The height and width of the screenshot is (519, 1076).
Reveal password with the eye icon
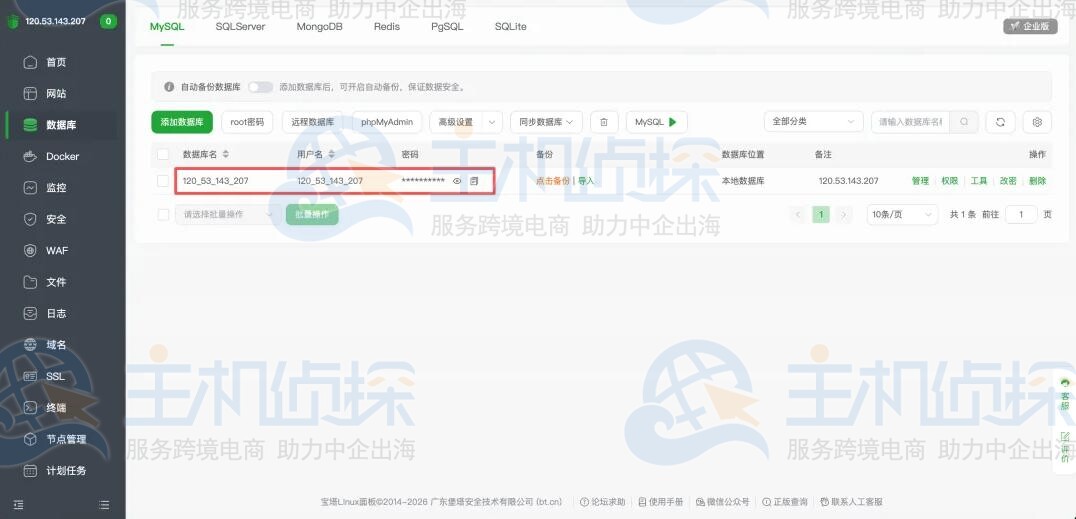pyautogui.click(x=457, y=181)
